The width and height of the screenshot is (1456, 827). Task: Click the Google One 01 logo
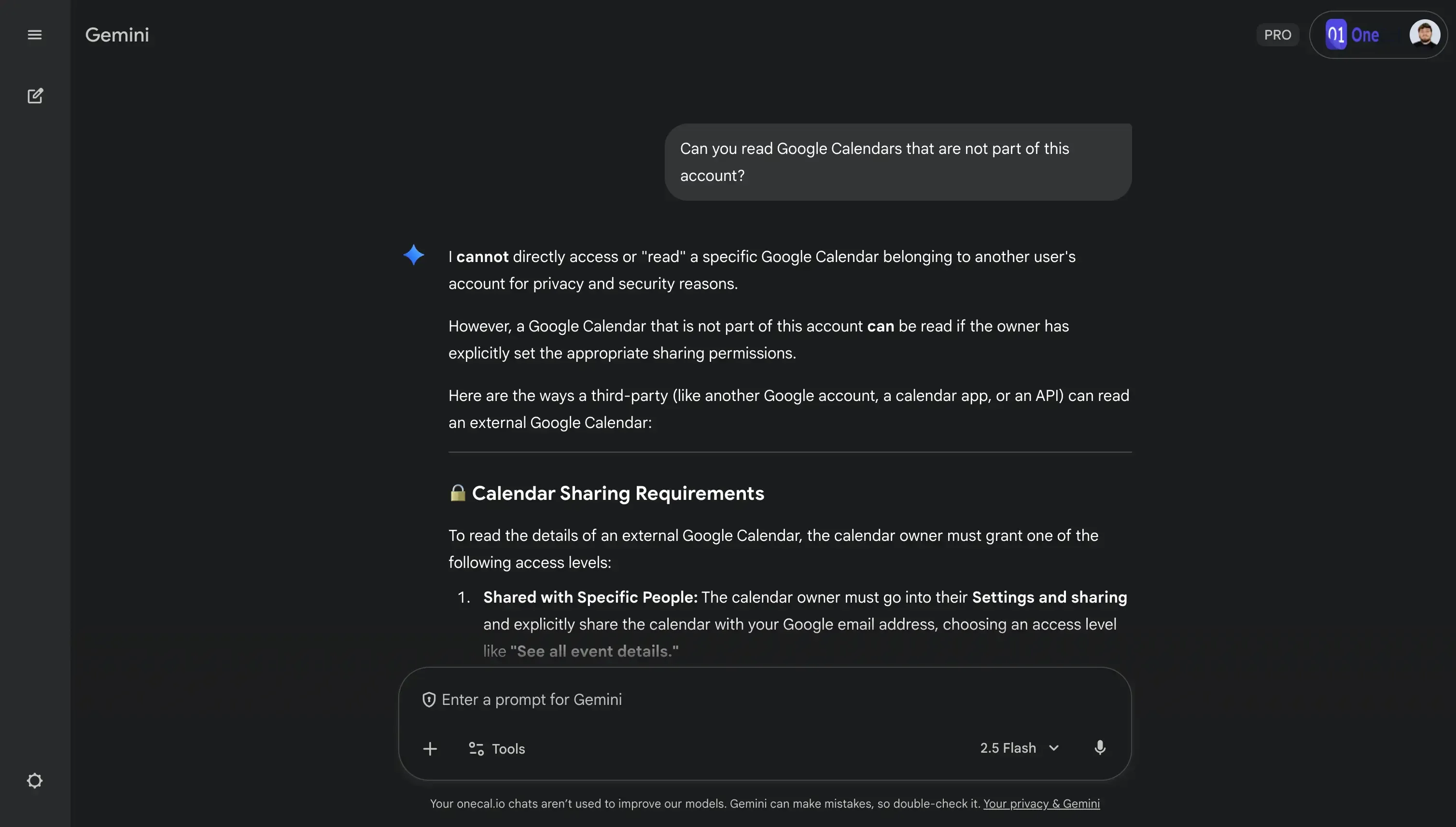click(x=1335, y=34)
